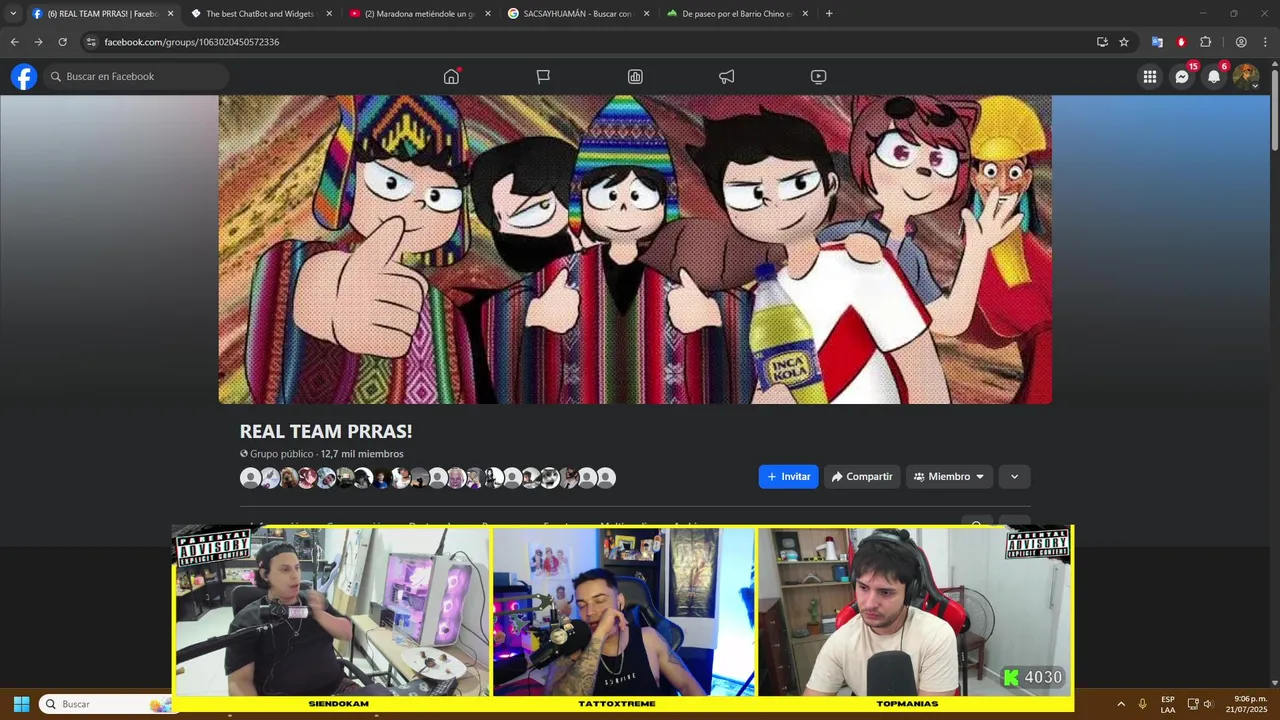Viewport: 1280px width, 720px height.
Task: Open the Facebook account profile picture menu
Action: tap(1246, 77)
